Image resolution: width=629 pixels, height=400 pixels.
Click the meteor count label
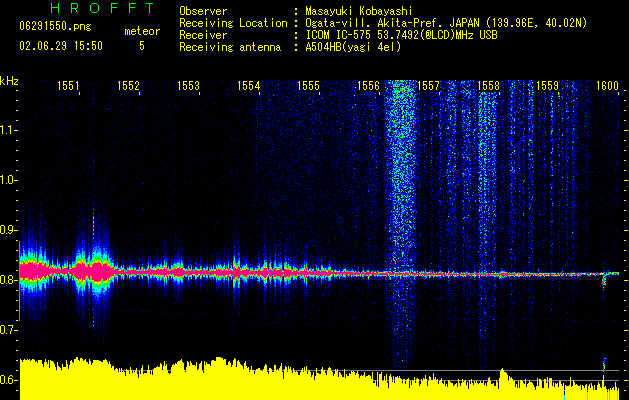[x=142, y=31]
